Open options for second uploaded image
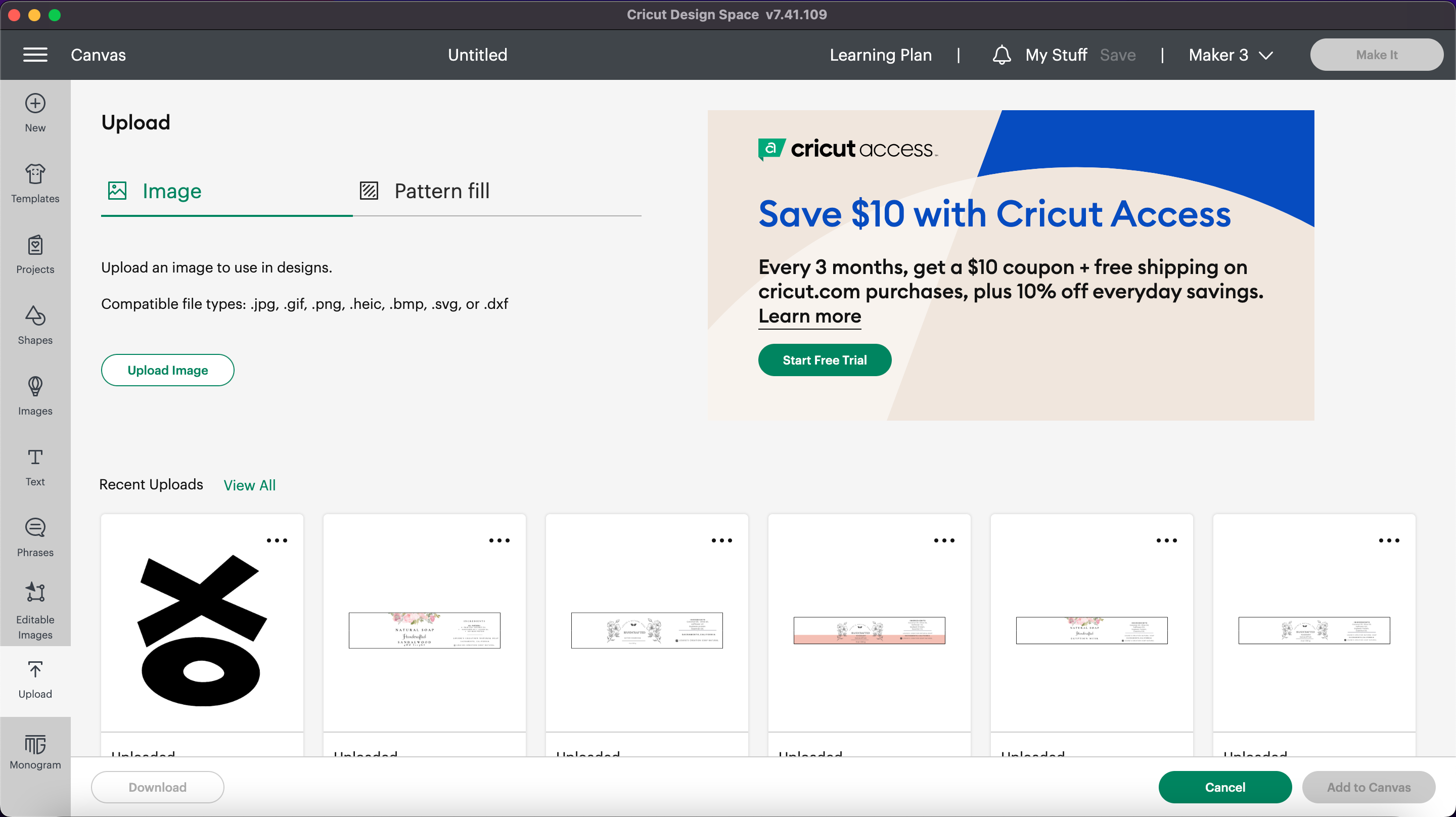The width and height of the screenshot is (1456, 817). [498, 540]
